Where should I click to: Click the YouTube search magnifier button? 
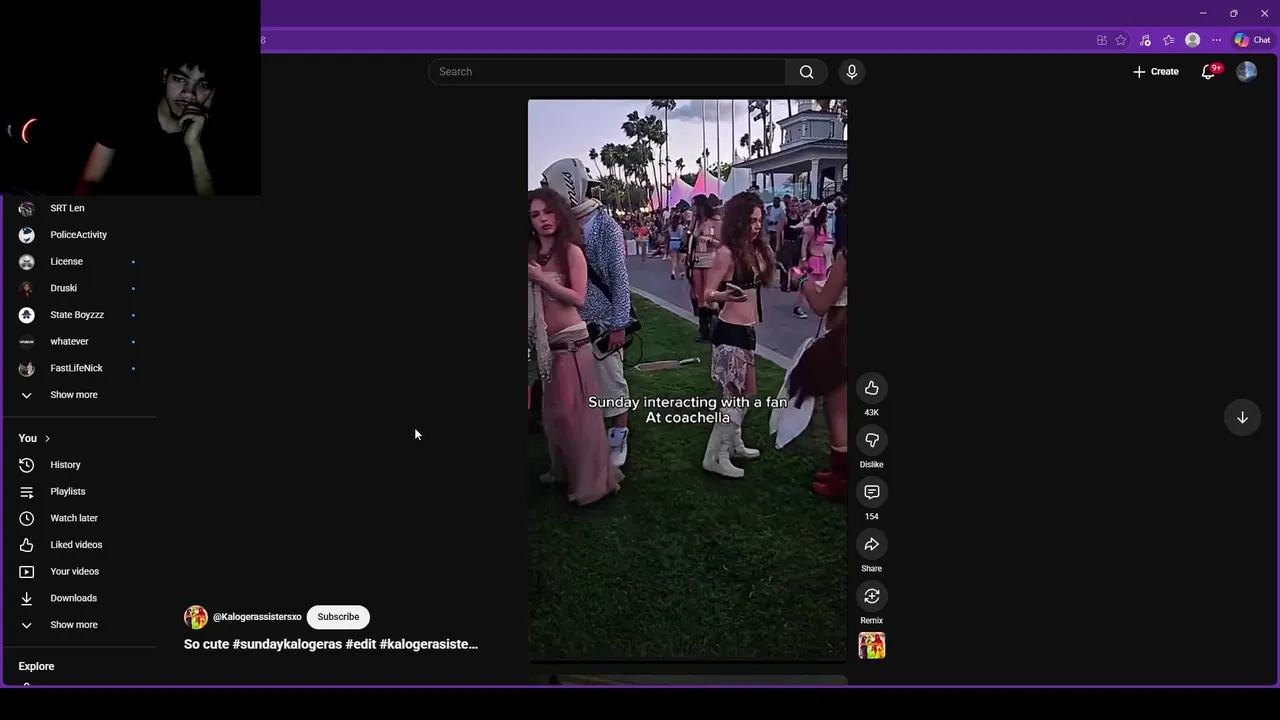(806, 72)
